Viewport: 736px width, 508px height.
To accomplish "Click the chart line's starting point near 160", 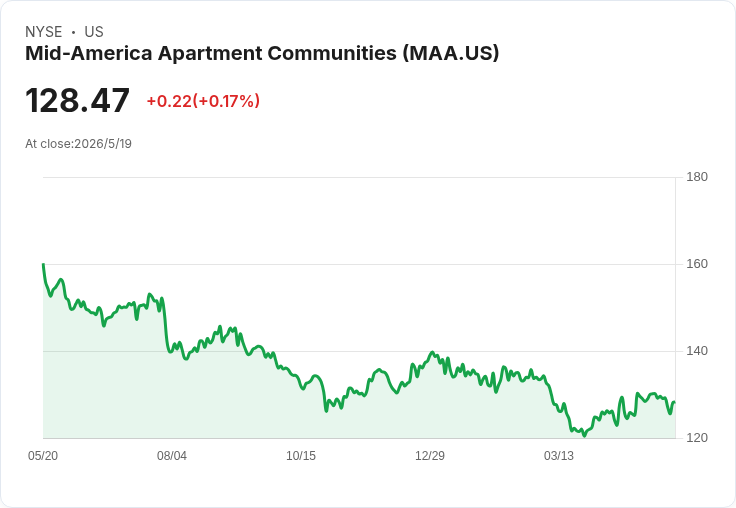I will [43, 264].
